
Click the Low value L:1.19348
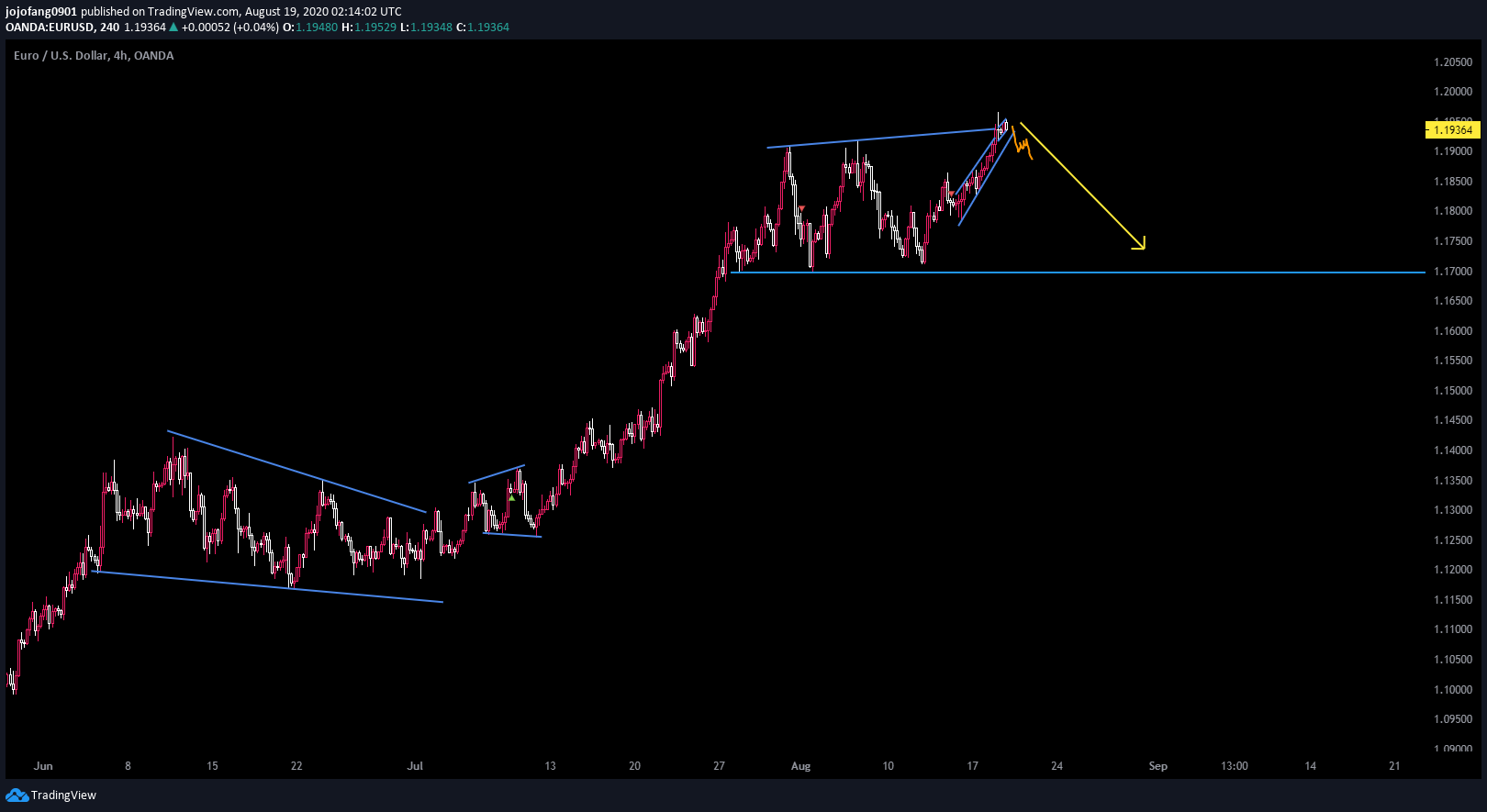[426, 28]
